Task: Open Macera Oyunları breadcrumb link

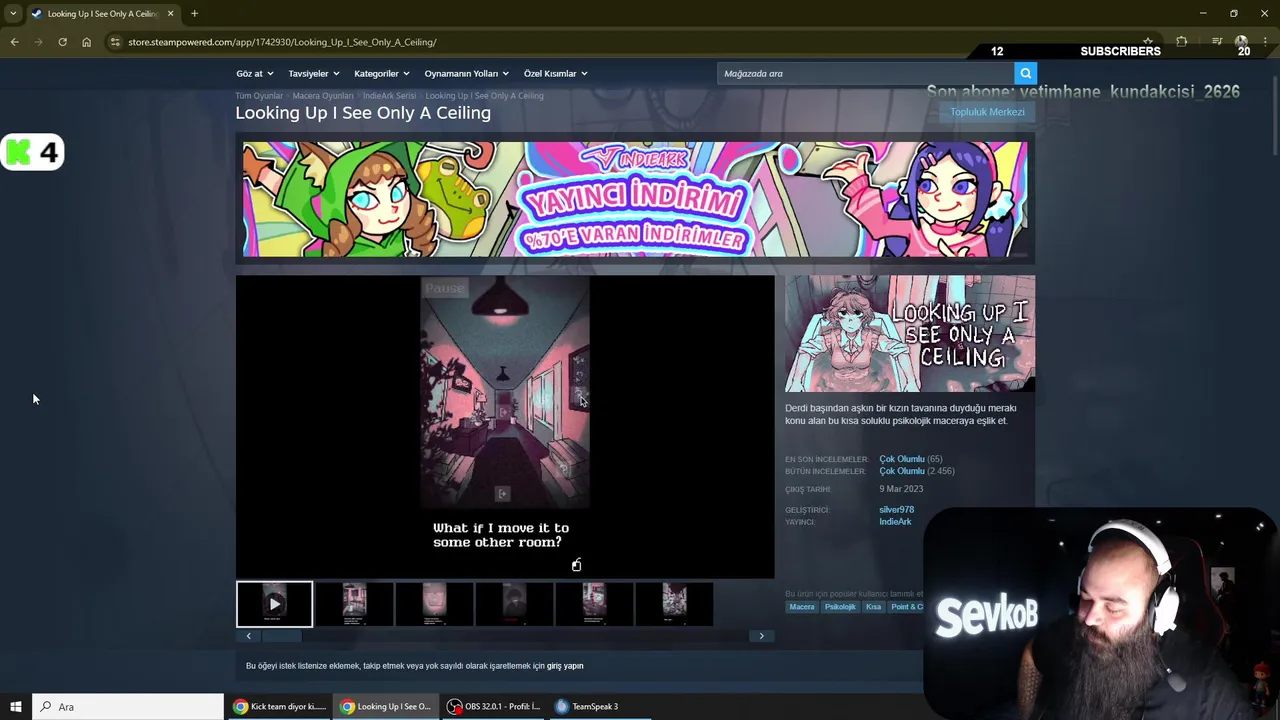Action: (x=323, y=96)
